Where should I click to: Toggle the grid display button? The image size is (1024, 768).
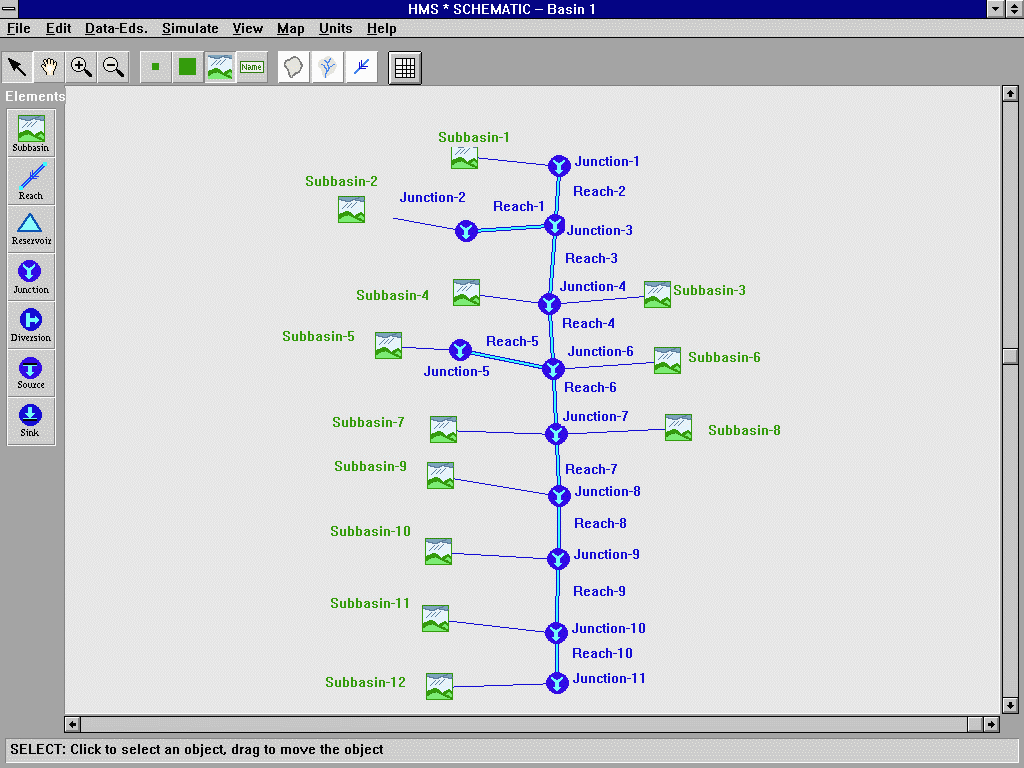[405, 67]
